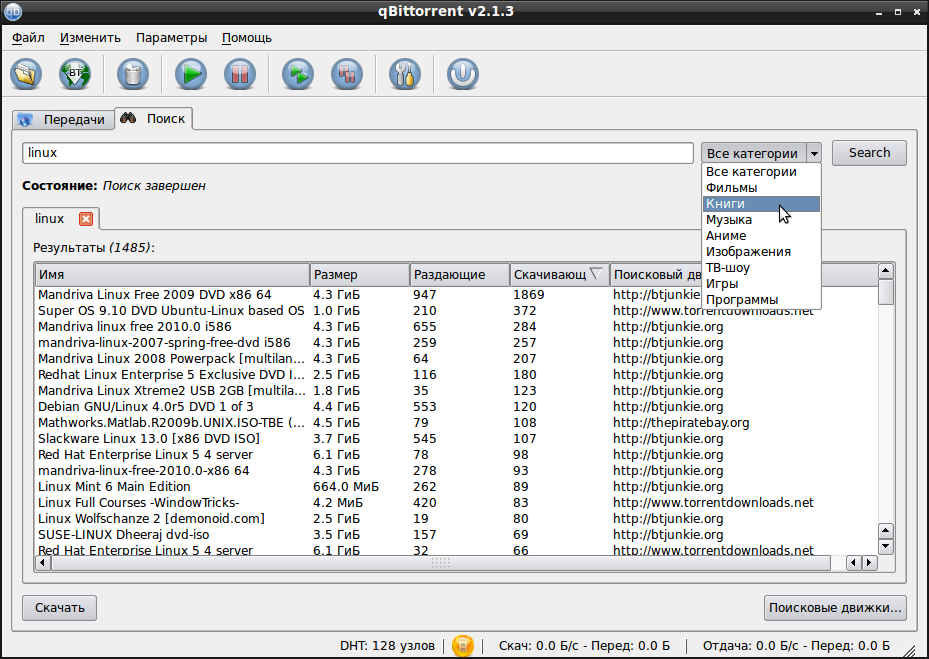
Task: Sort results by Раздающие column header
Action: pos(460,275)
